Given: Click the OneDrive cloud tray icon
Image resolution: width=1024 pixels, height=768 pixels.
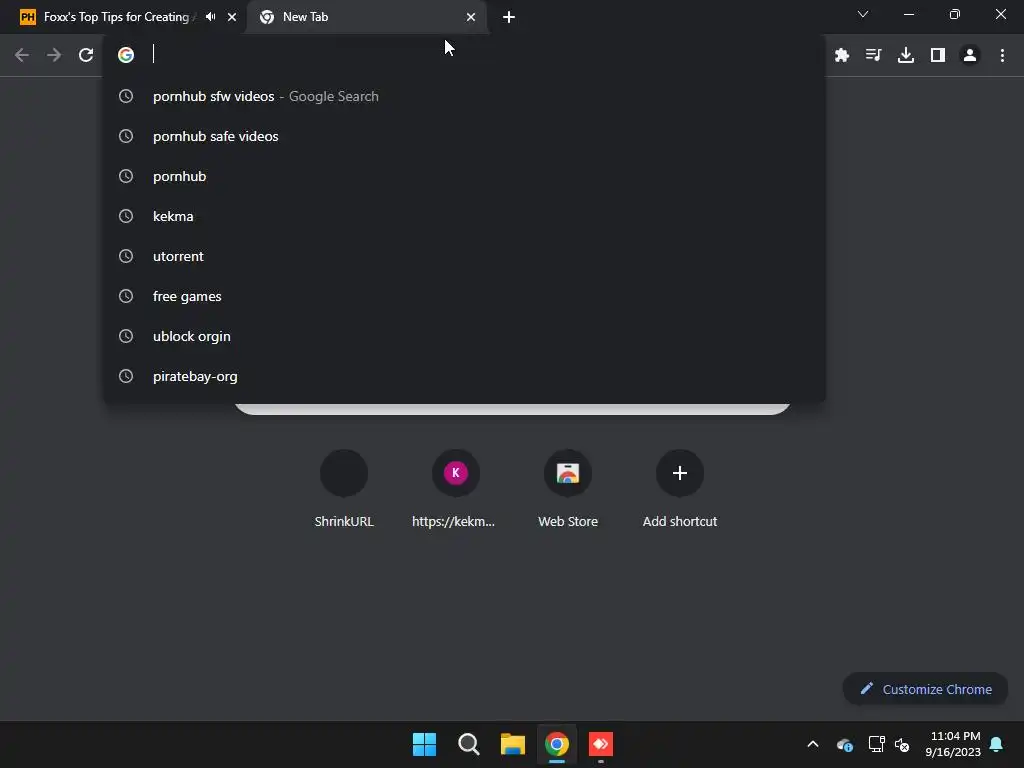Looking at the screenshot, I should click(844, 744).
